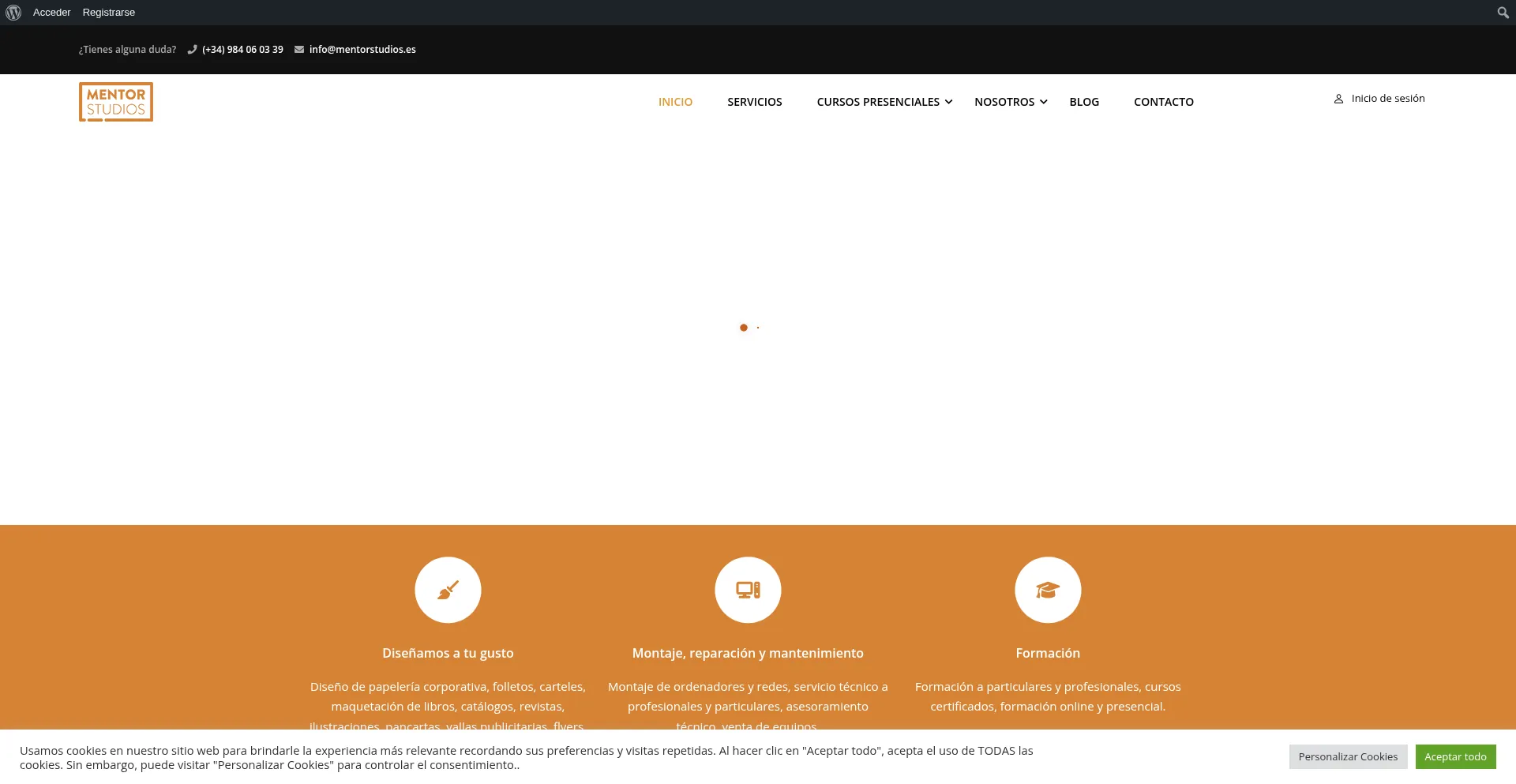The width and height of the screenshot is (1516, 784).
Task: Click the Personalizar Cookies button
Action: click(x=1348, y=756)
